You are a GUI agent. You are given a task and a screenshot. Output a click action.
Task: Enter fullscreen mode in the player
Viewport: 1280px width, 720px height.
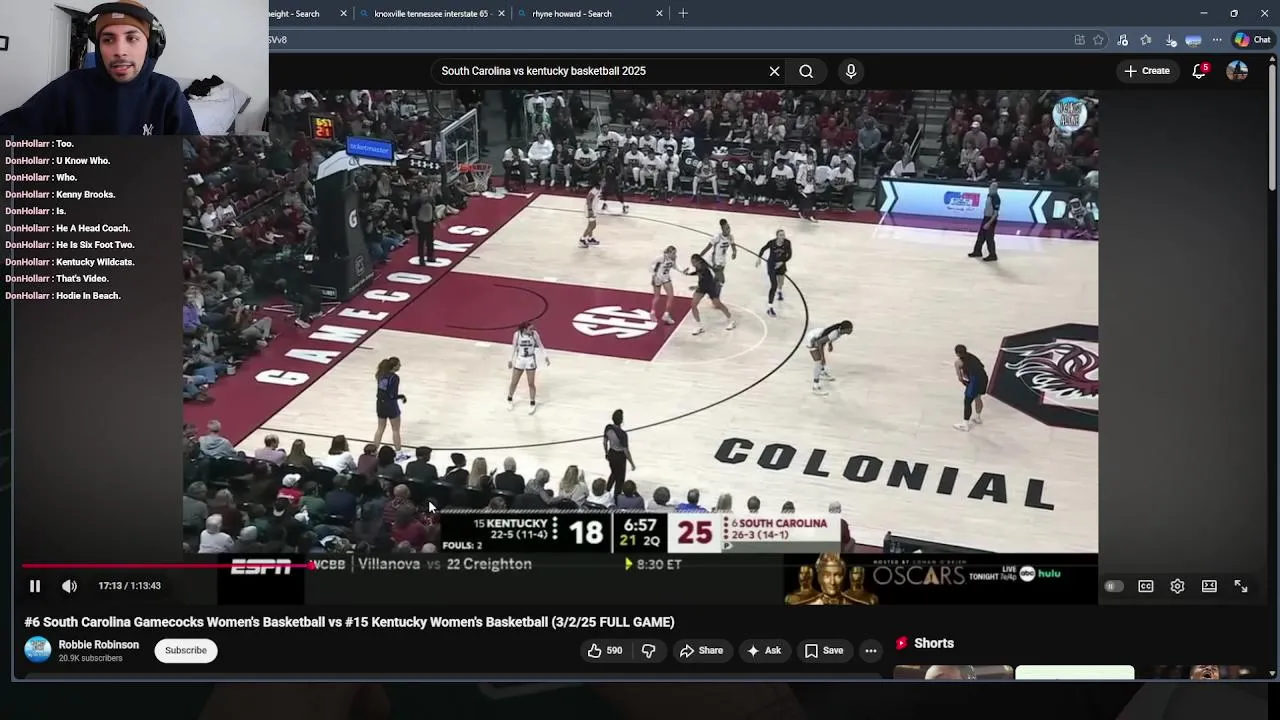pos(1241,586)
